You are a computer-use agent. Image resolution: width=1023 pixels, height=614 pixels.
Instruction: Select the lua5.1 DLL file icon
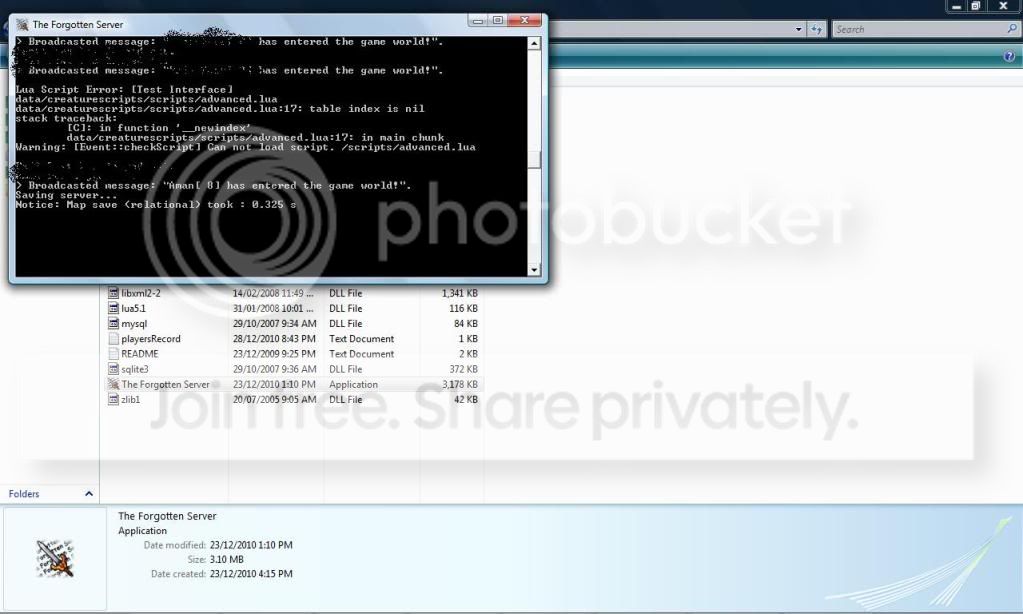tap(113, 308)
